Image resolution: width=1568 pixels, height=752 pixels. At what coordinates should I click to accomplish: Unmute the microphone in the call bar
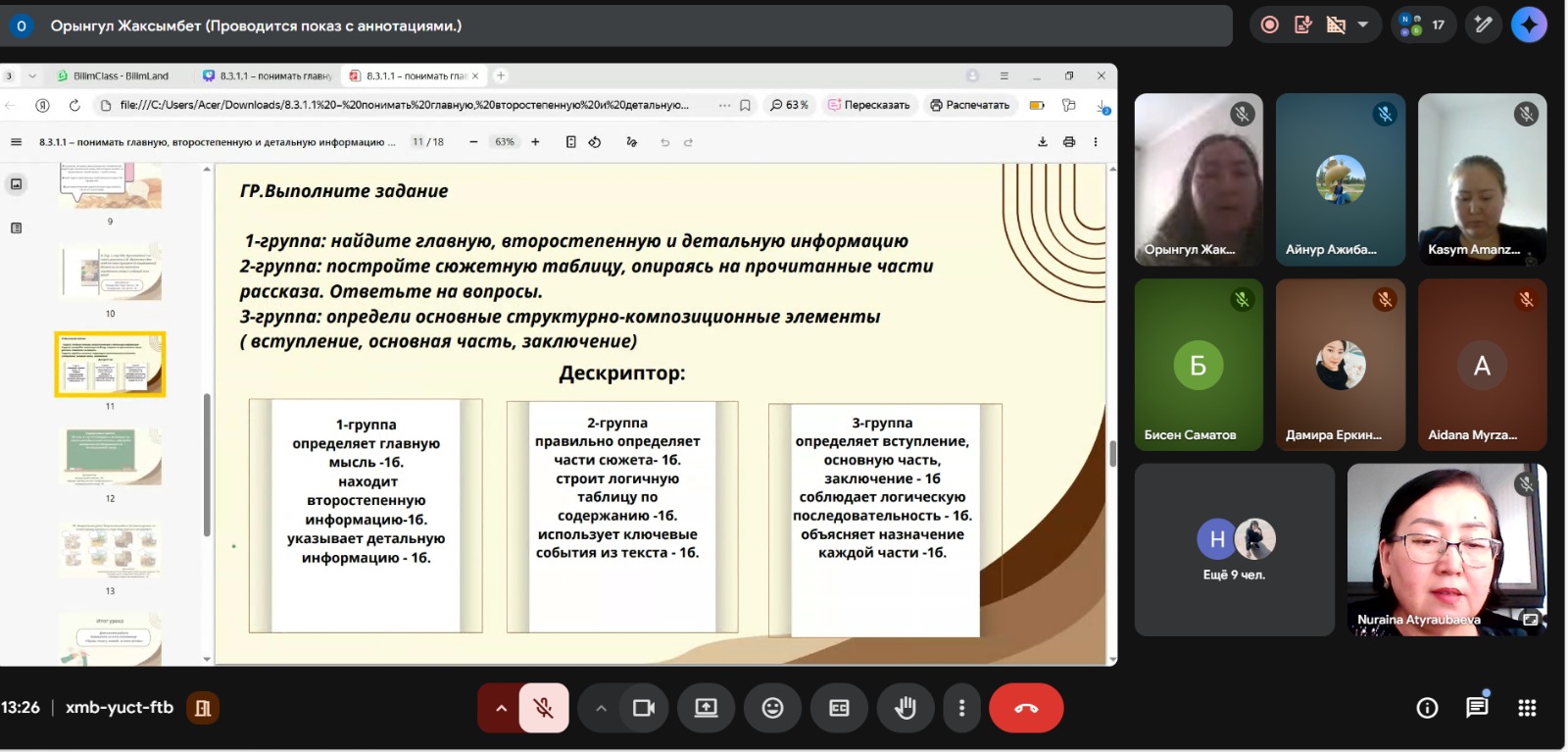[x=544, y=708]
